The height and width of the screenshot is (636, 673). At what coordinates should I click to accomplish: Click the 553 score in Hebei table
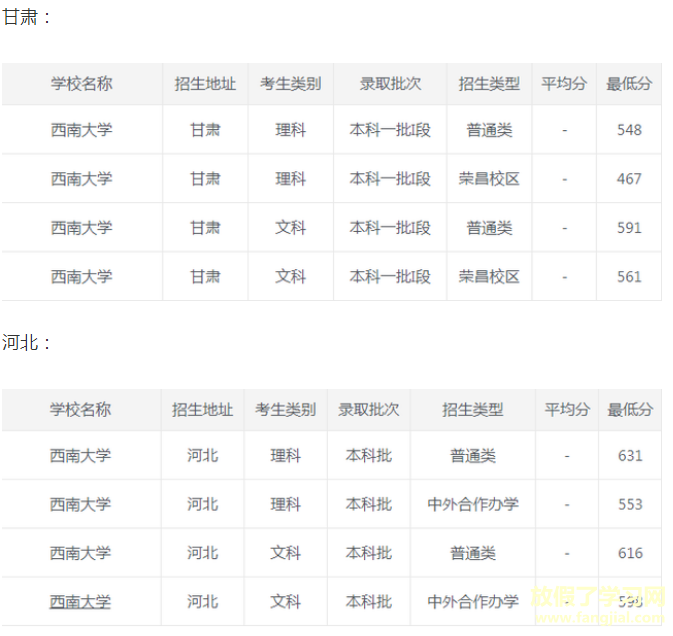tap(630, 504)
